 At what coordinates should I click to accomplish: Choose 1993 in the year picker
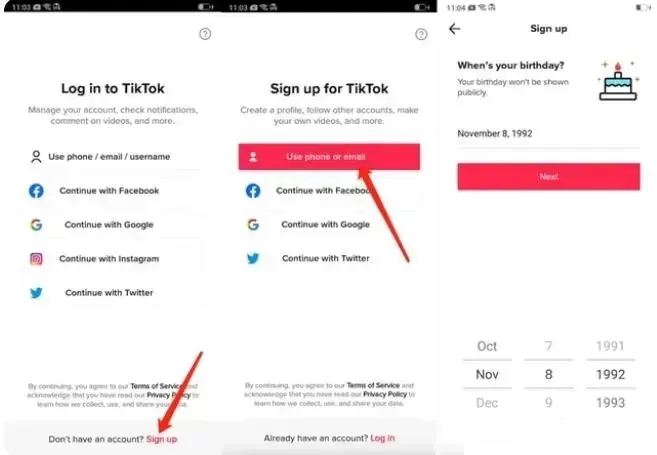tap(610, 403)
